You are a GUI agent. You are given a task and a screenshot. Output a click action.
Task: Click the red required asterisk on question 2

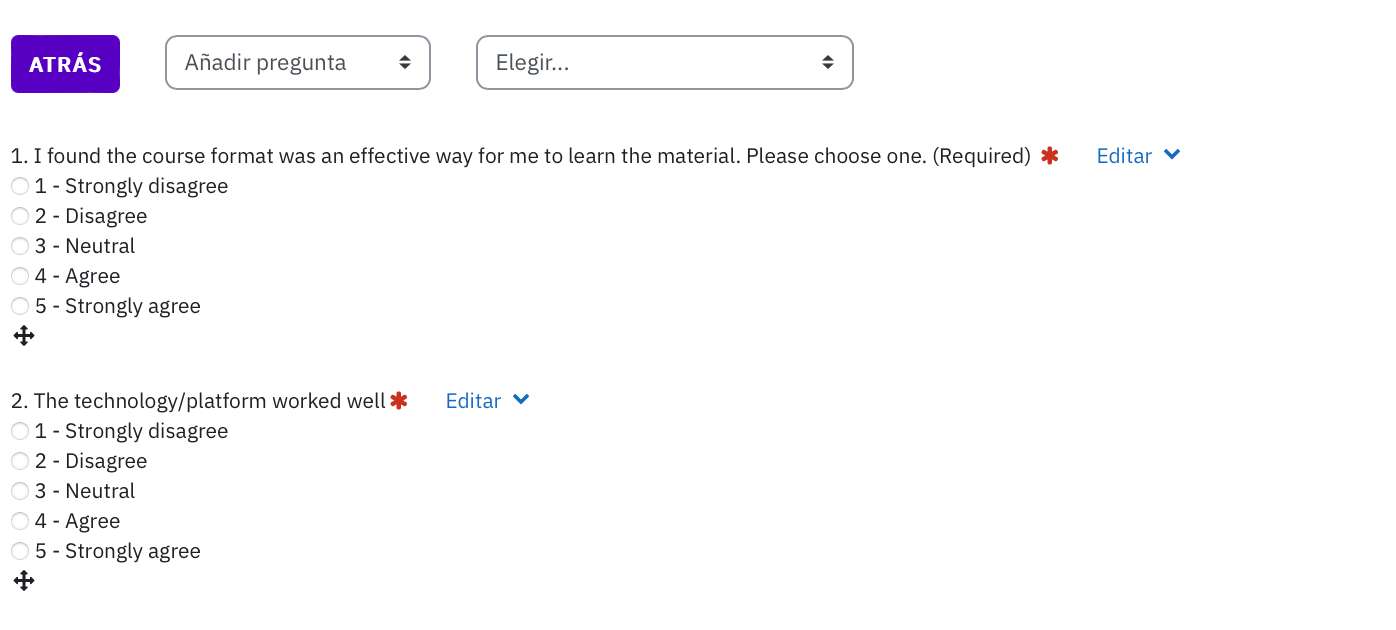click(x=399, y=400)
